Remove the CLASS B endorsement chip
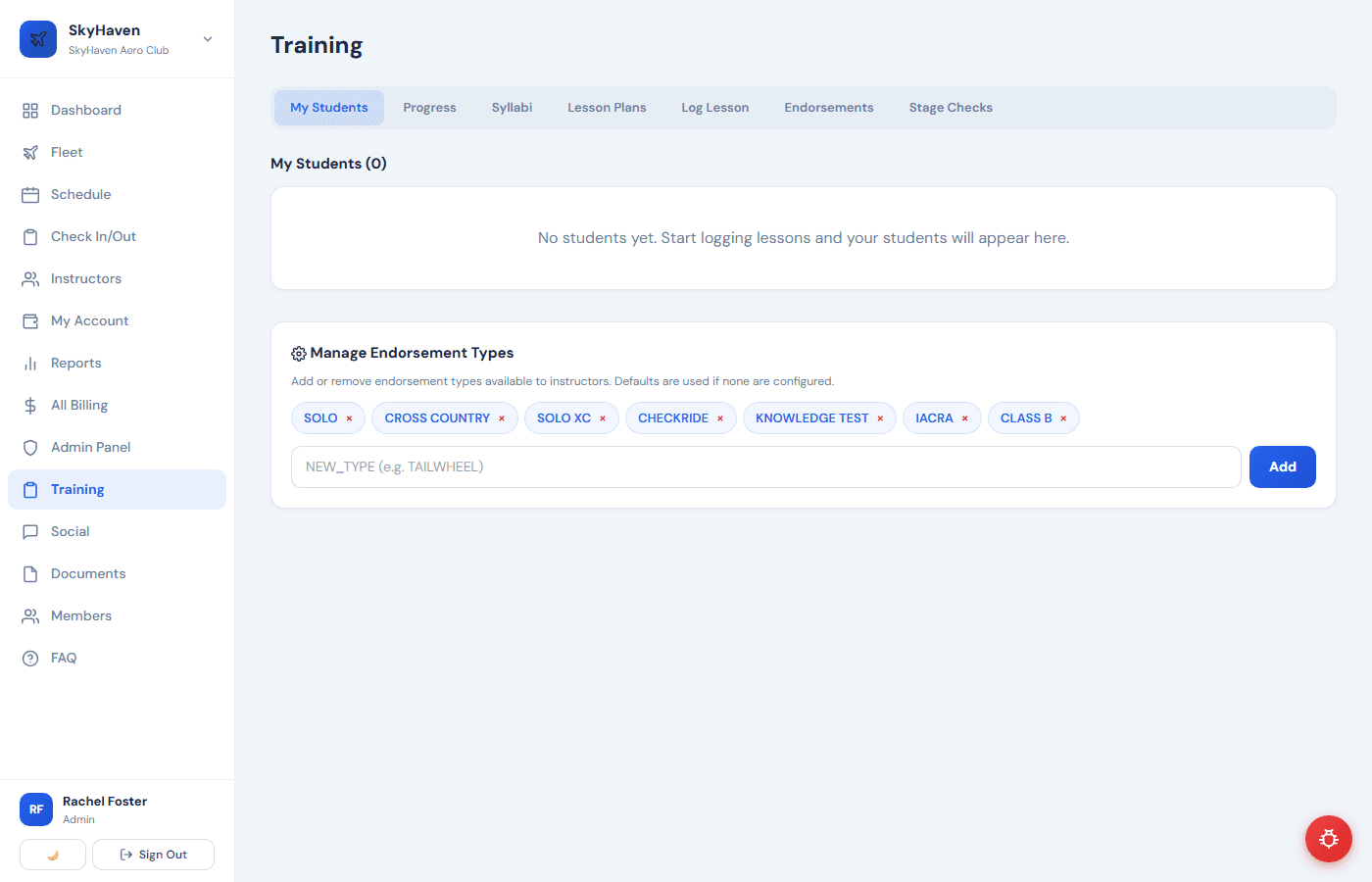 click(x=1062, y=417)
